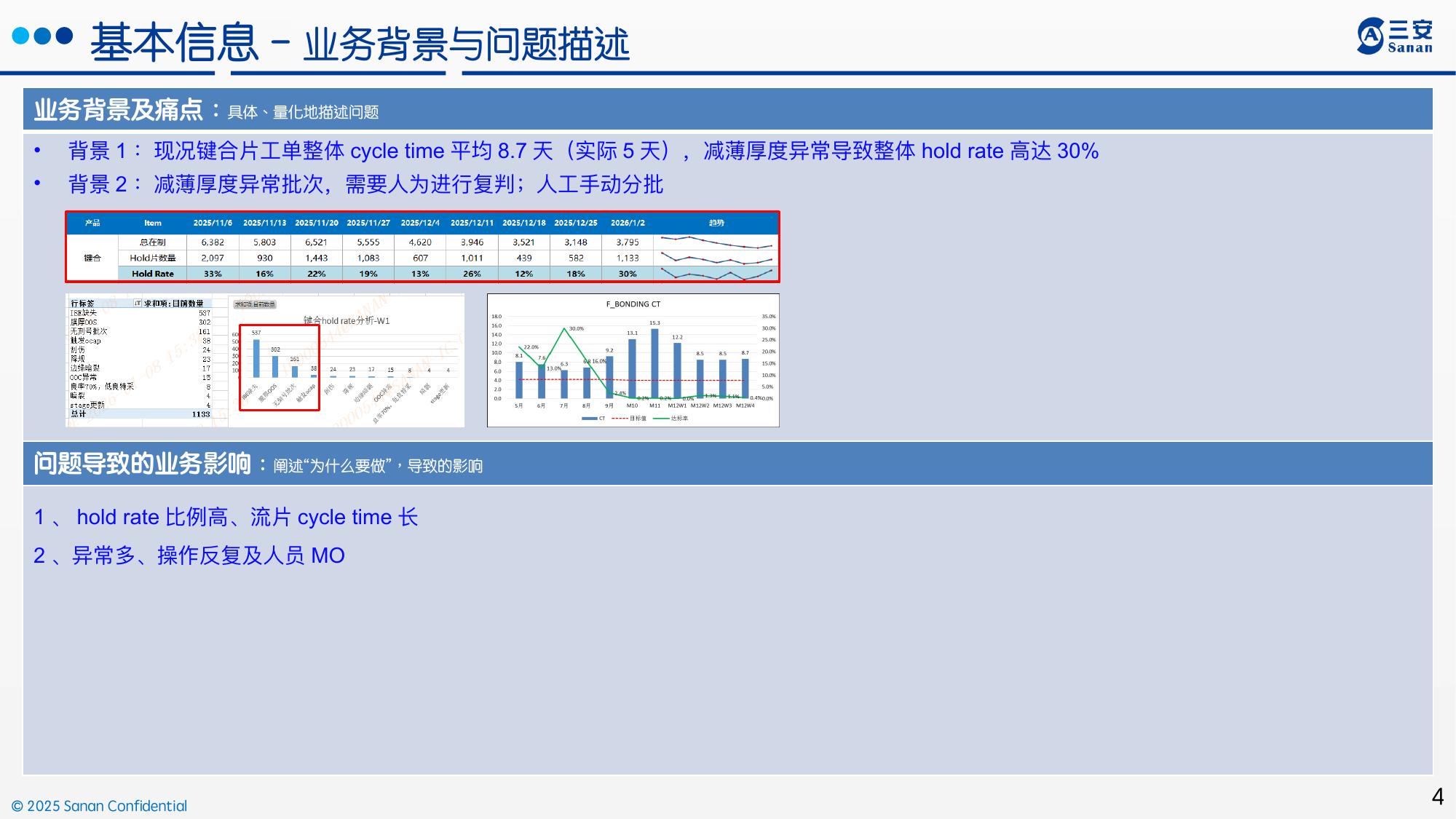
Task: Click the 2025/11/27 column header
Action: (368, 223)
